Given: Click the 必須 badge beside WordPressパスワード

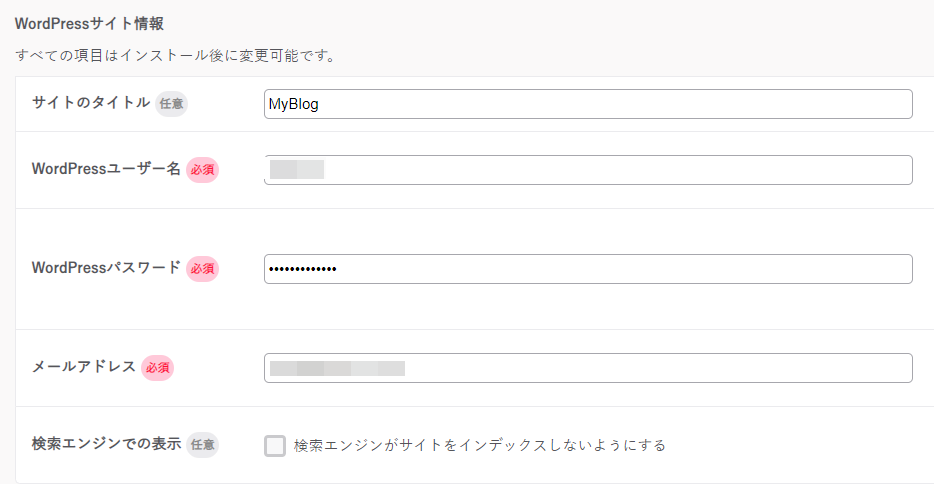Looking at the screenshot, I should point(203,269).
